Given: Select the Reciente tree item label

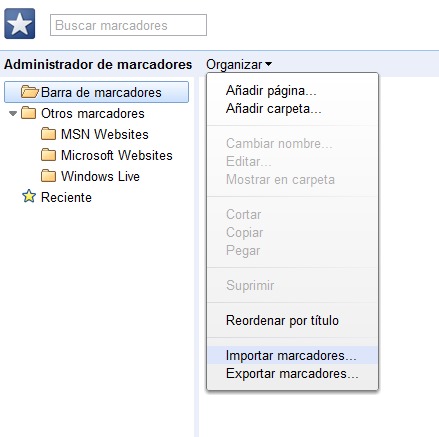Looking at the screenshot, I should [66, 197].
